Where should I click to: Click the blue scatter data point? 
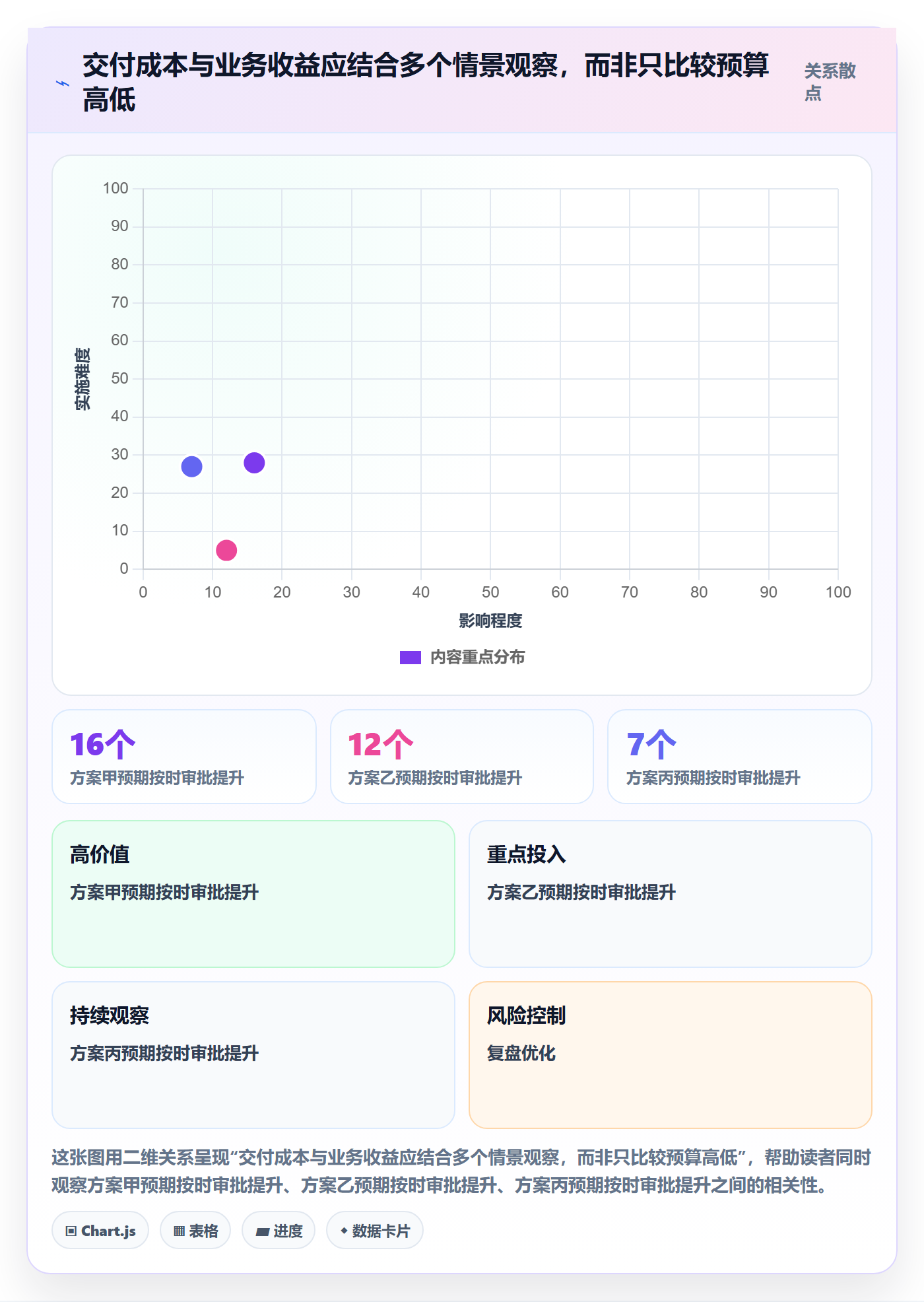(191, 467)
